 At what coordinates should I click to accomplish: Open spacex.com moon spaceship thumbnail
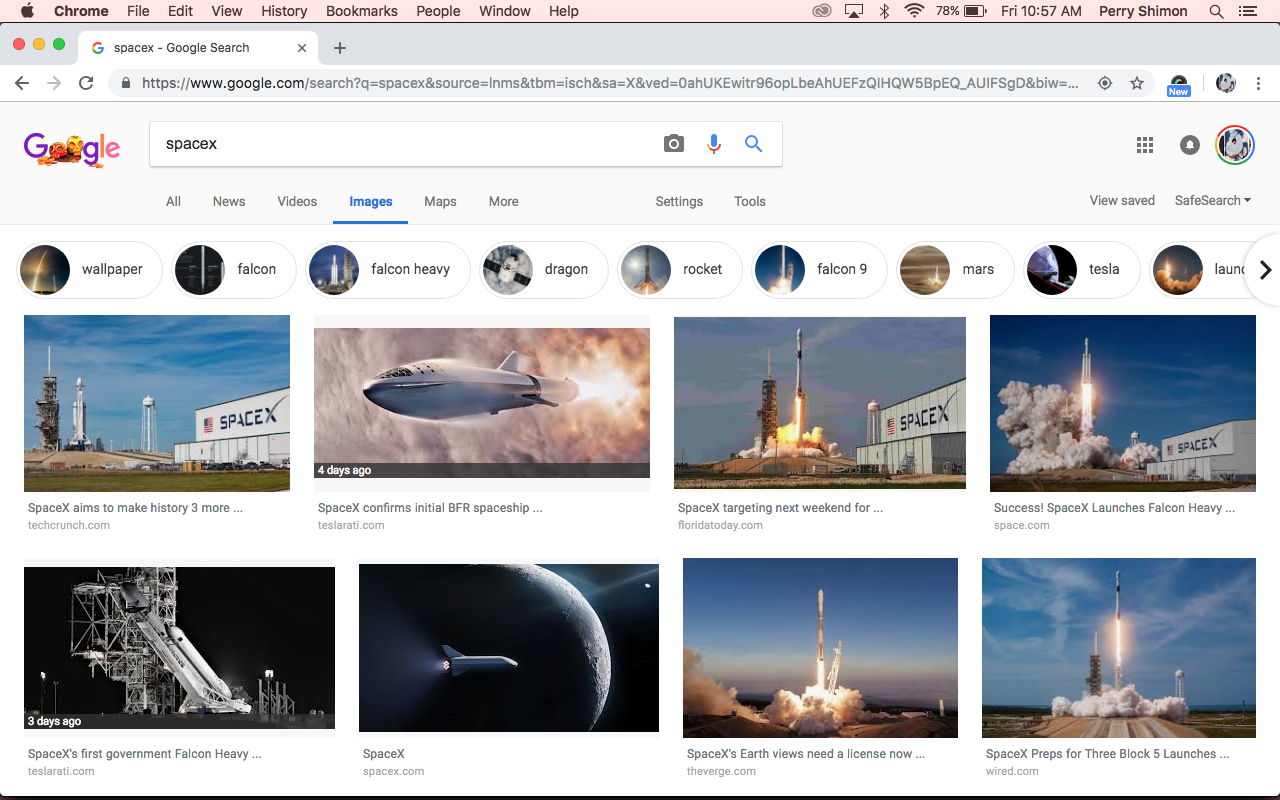(509, 648)
